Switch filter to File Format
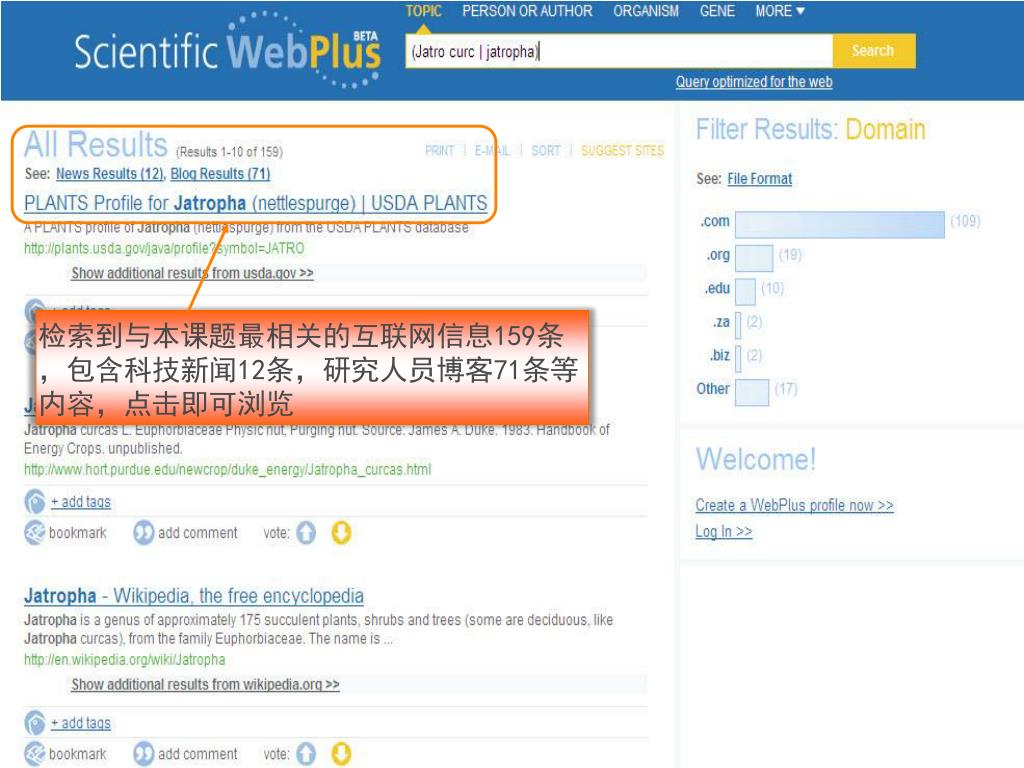The image size is (1024, 768). click(x=760, y=179)
